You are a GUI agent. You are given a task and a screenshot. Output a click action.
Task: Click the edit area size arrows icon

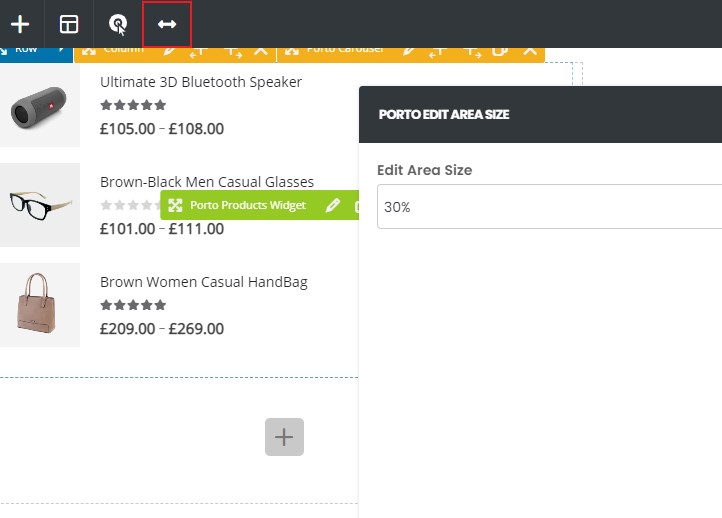click(x=167, y=24)
